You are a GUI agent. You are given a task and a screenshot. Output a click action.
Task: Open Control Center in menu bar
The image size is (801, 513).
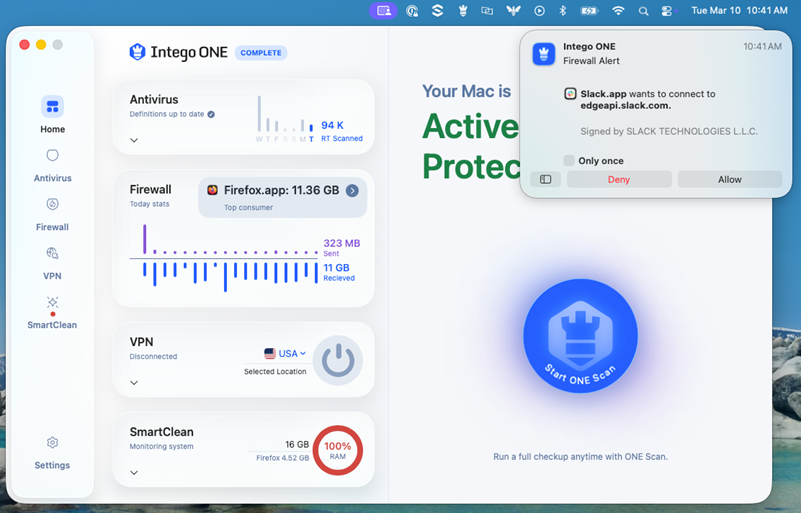pyautogui.click(x=667, y=11)
